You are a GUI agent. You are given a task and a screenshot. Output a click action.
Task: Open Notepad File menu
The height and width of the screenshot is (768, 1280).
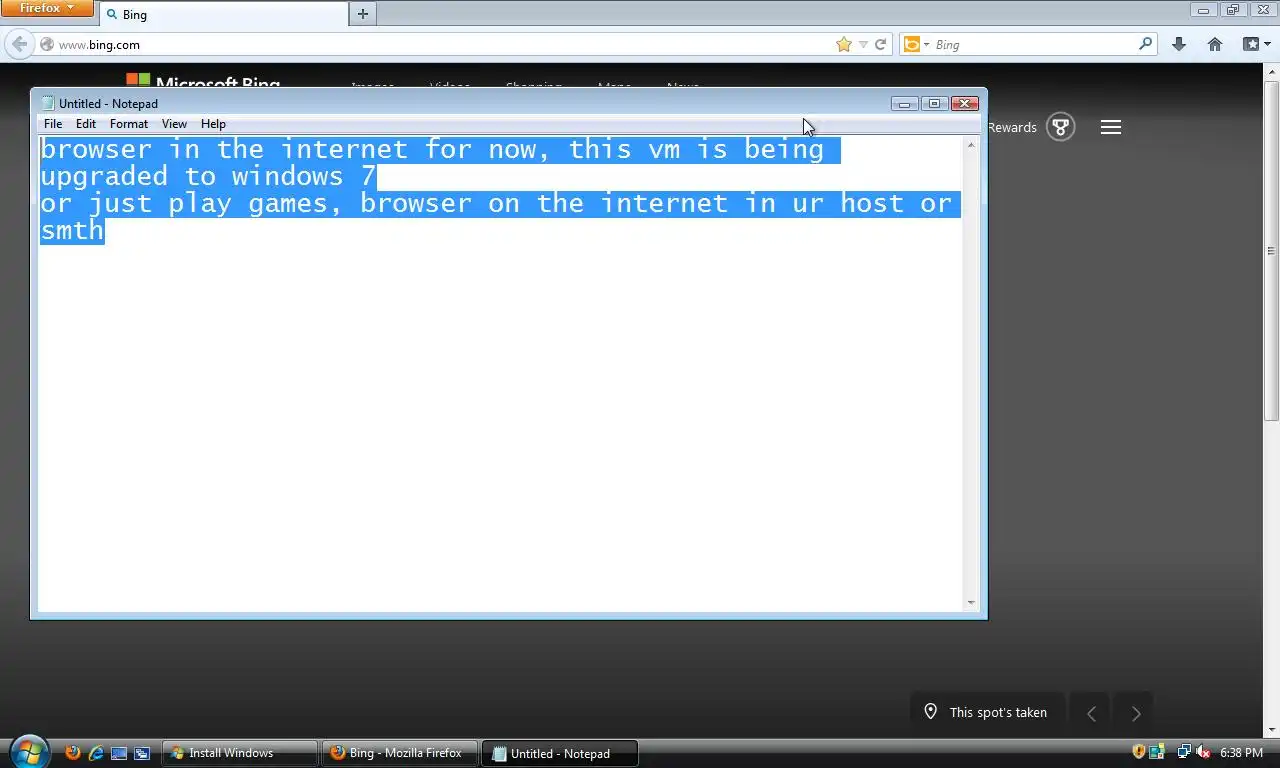coord(53,124)
